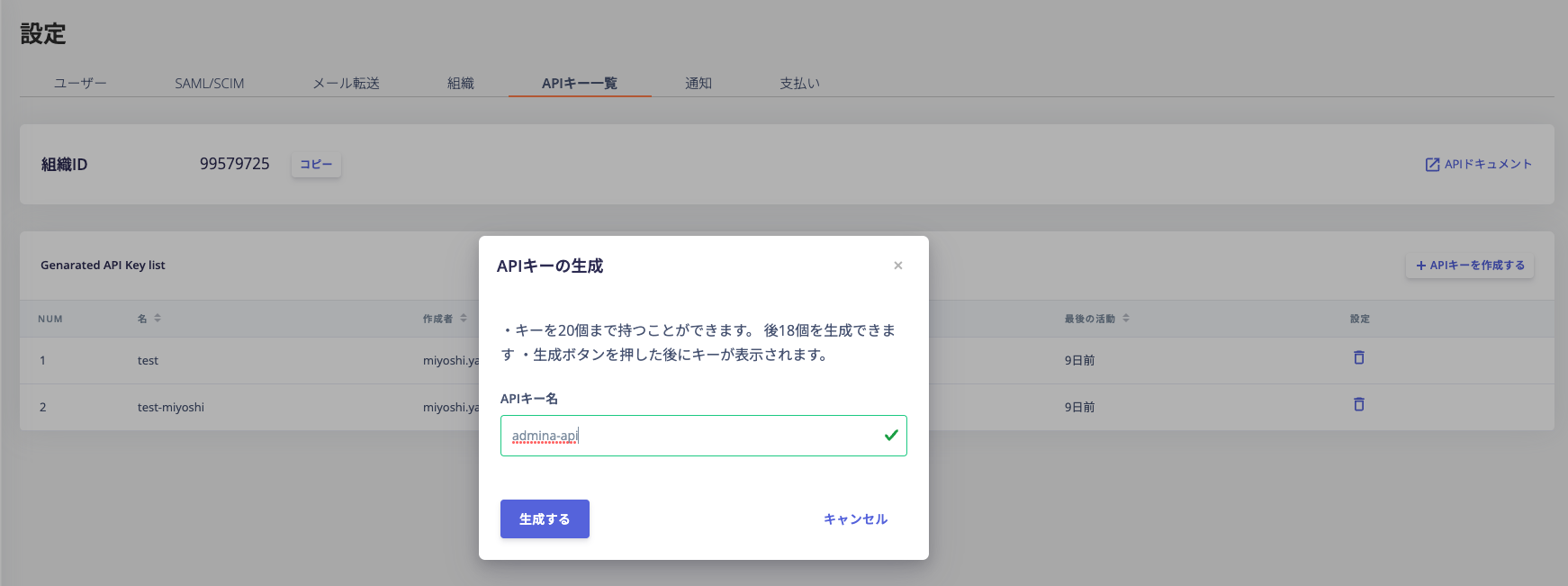Image resolution: width=1568 pixels, height=586 pixels.
Task: Click the APIキーを作成する button
Action: (1470, 265)
